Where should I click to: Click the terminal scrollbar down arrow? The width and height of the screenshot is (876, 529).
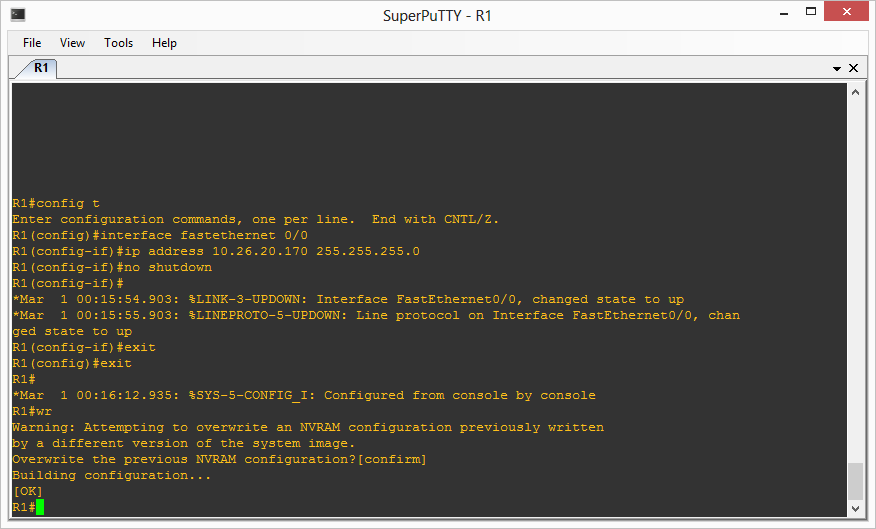pos(855,508)
